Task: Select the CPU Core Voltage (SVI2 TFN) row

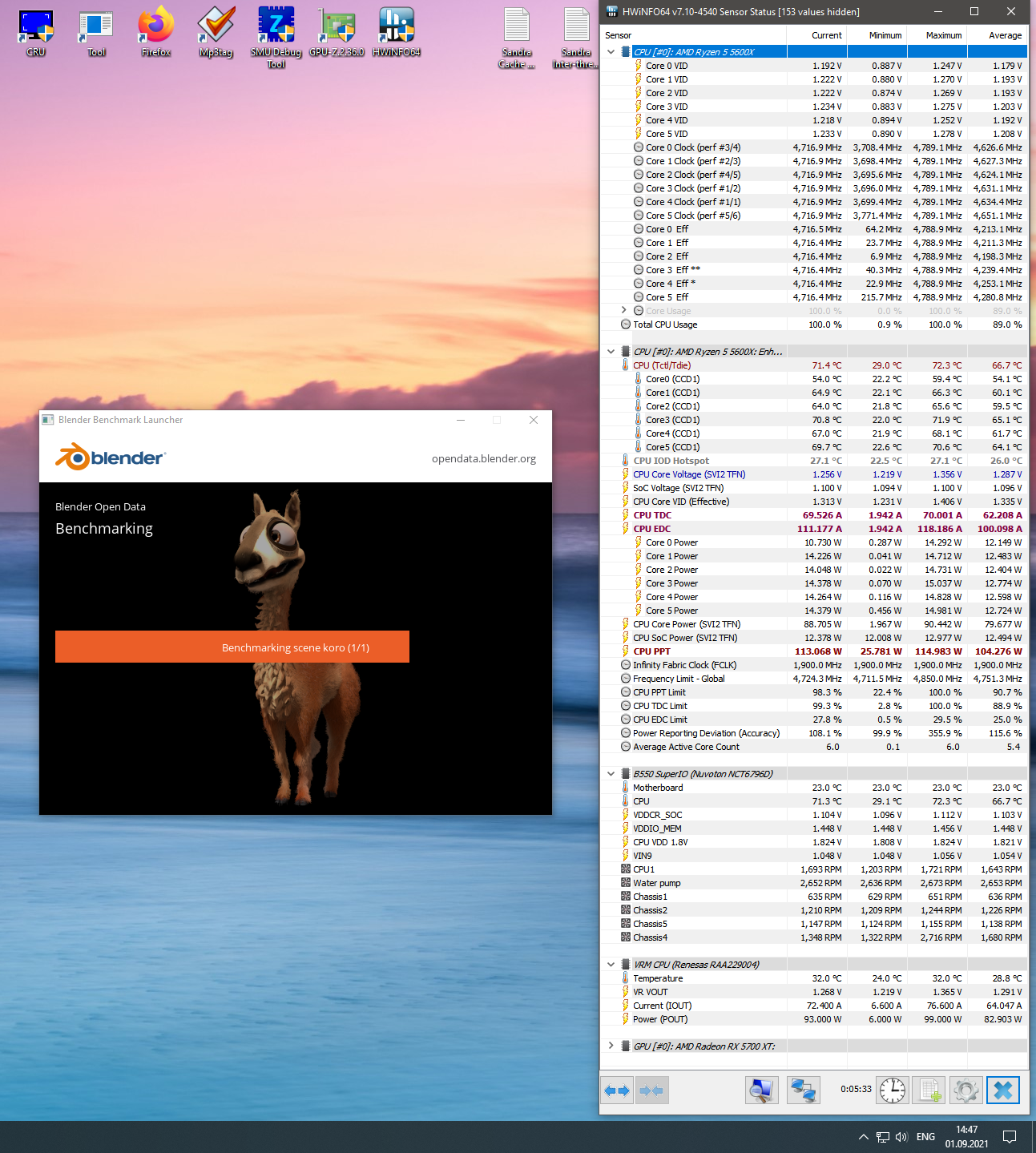Action: 814,474
